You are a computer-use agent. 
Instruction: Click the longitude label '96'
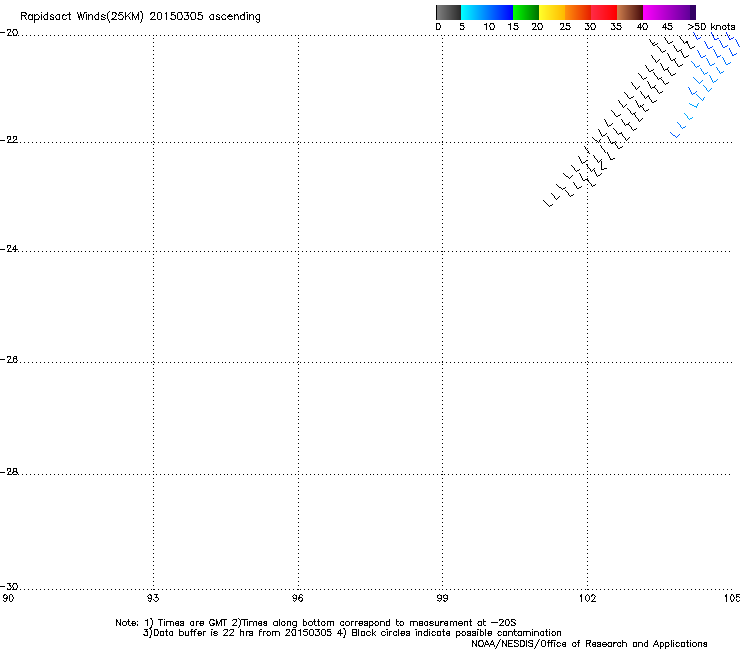point(298,598)
